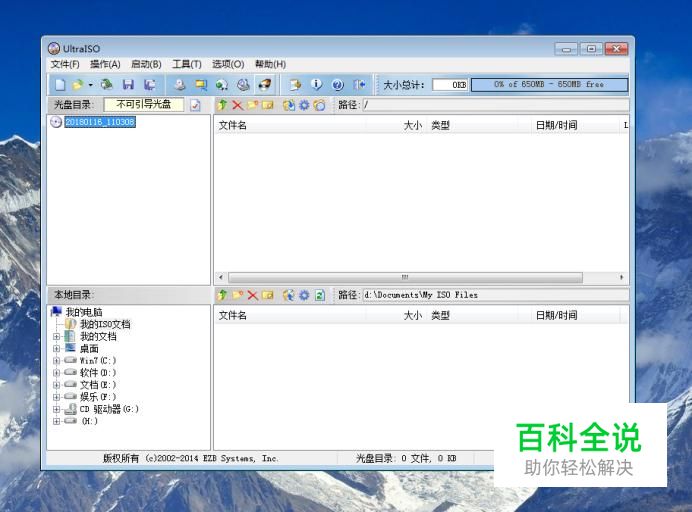Click the yellow screen compress icon
The height and width of the screenshot is (512, 692).
coord(201,84)
